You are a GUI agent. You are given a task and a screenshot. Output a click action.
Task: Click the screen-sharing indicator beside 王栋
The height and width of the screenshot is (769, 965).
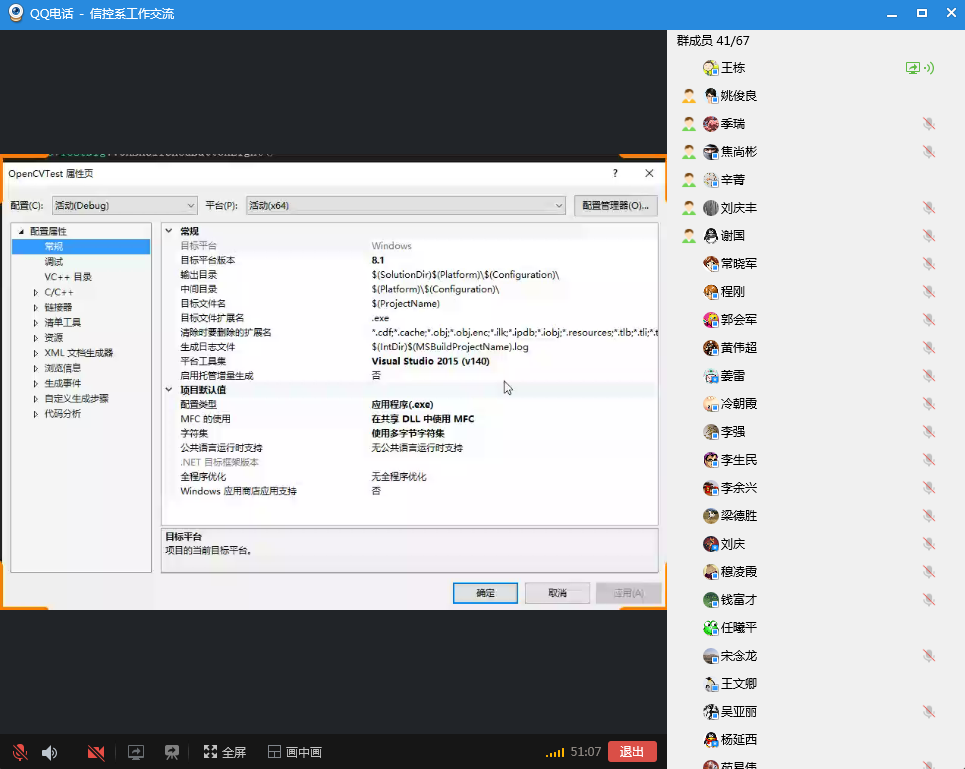pyautogui.click(x=912, y=68)
